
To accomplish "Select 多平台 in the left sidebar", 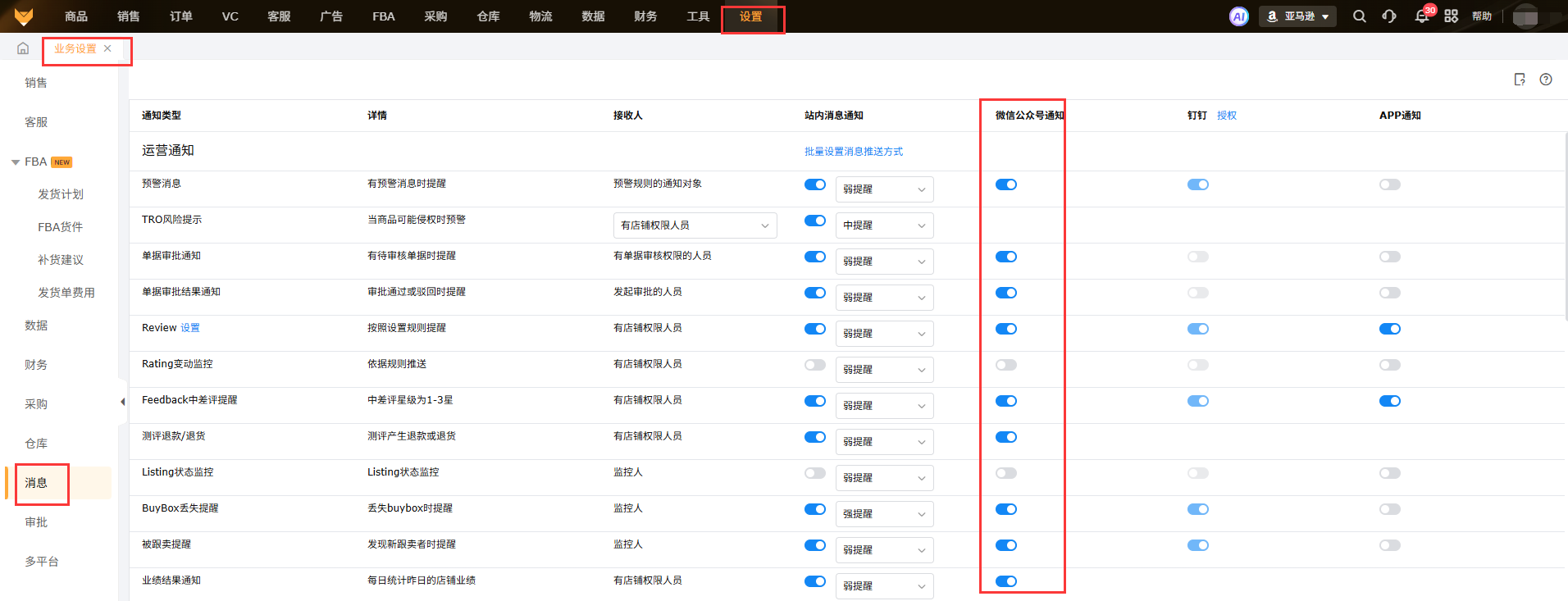I will point(42,562).
